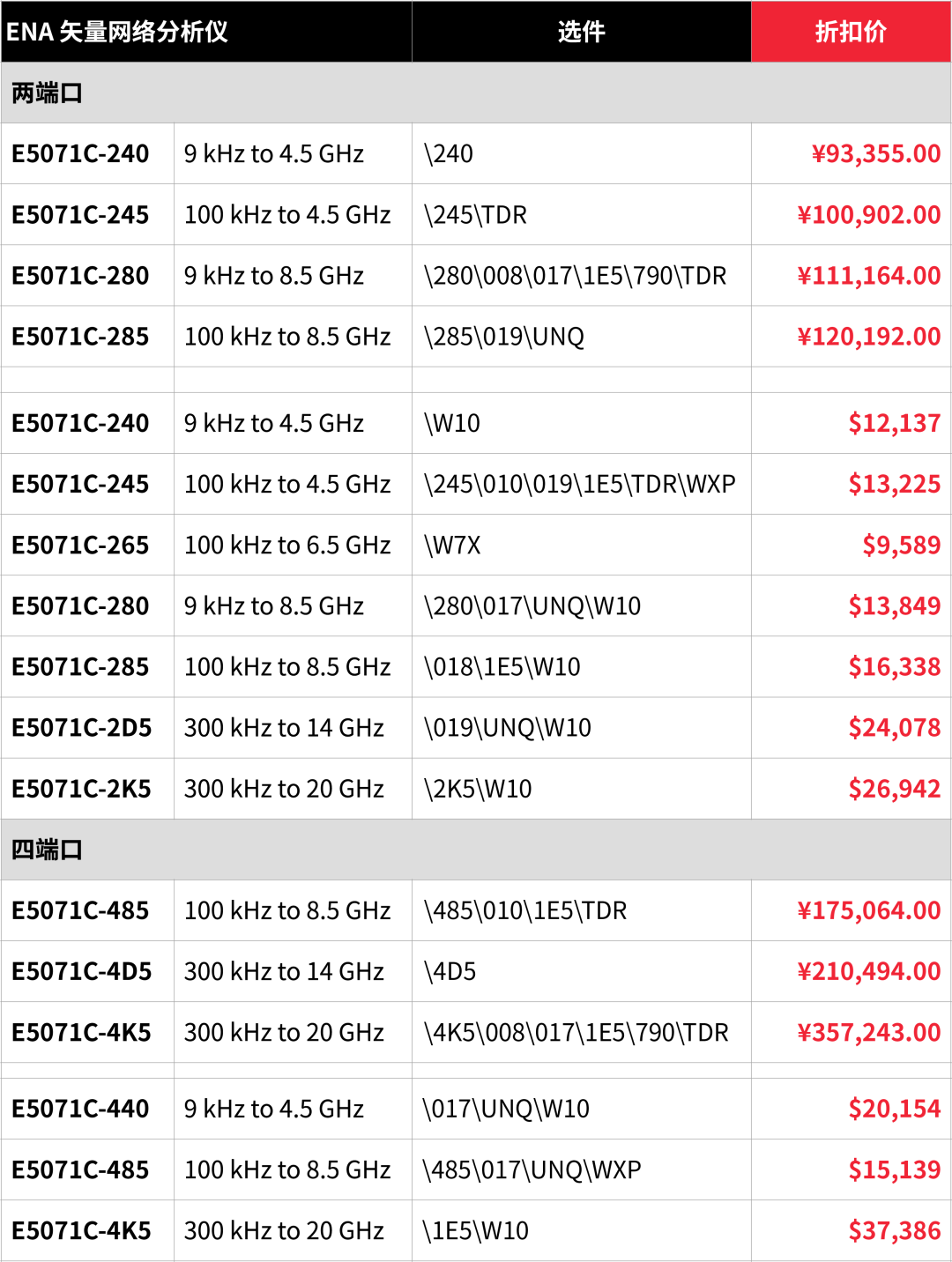Click price ¥93,355.00
952x1262 pixels.
(876, 153)
